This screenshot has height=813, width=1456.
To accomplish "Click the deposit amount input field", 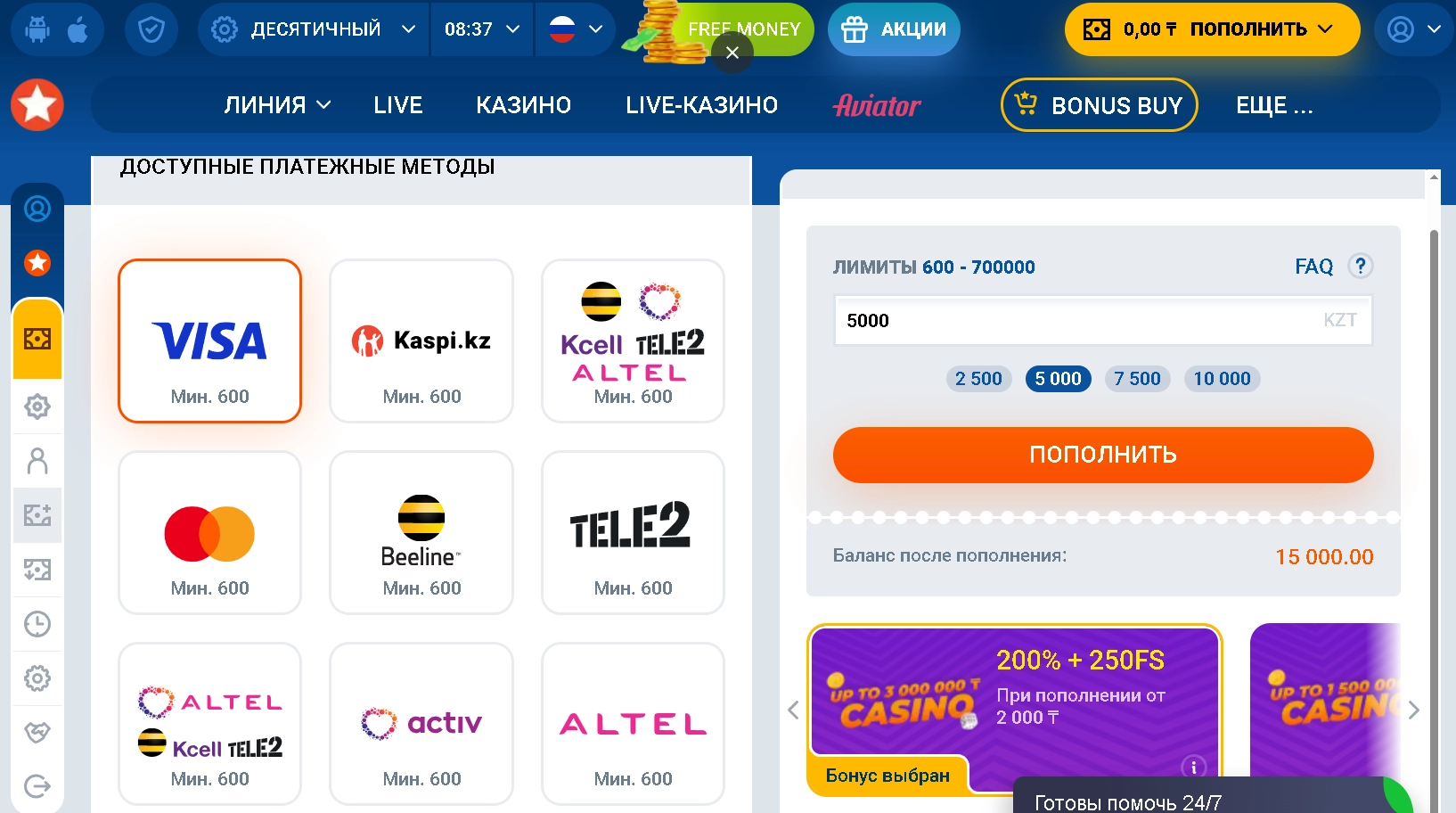I will [1103, 320].
